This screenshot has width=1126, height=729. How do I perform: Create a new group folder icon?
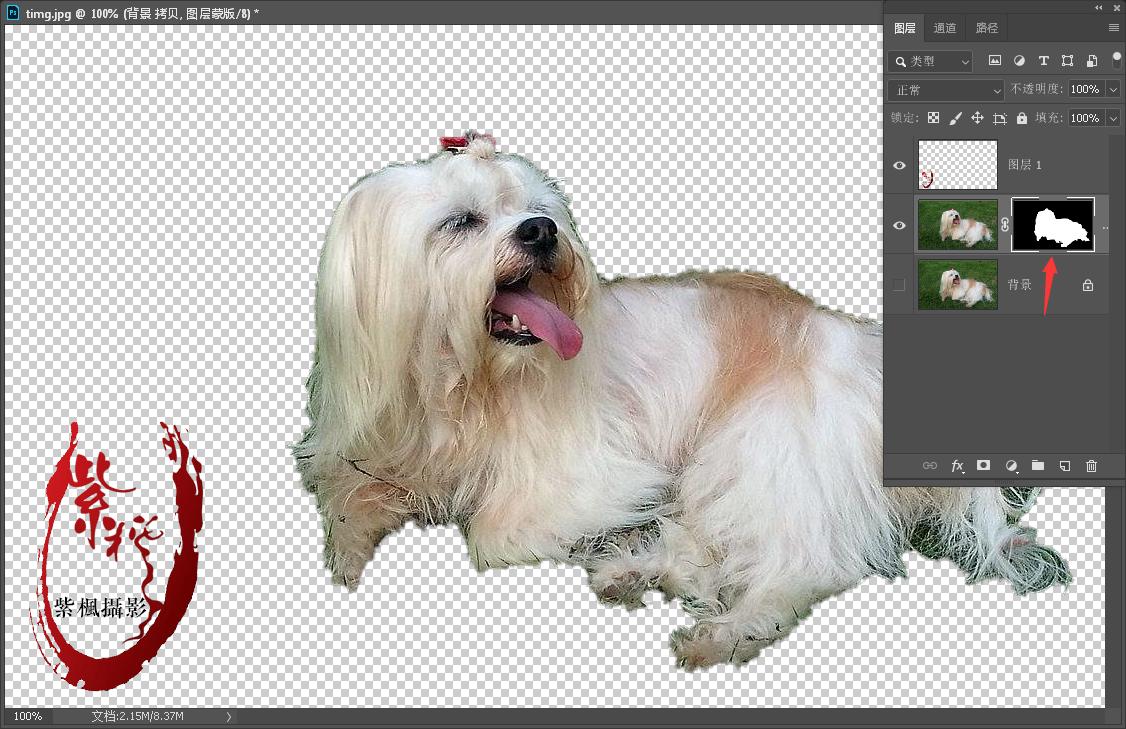tap(1038, 465)
